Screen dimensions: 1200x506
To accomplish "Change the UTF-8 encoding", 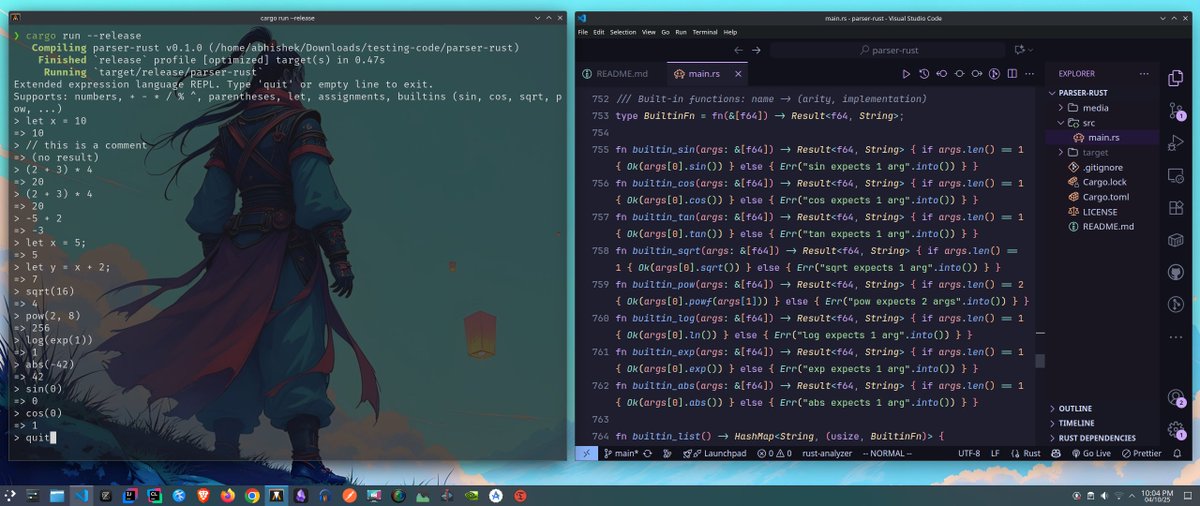I will (969, 453).
